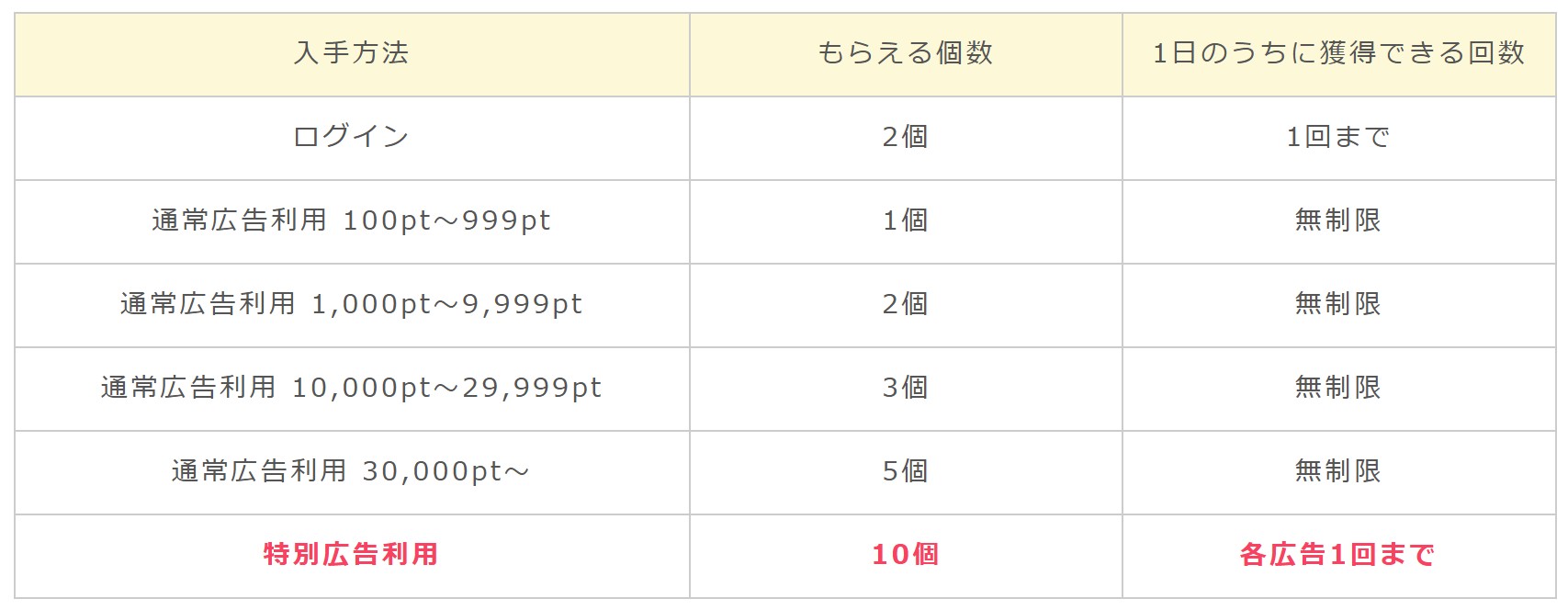
Task: Click the red 10個 value
Action: coord(905,555)
